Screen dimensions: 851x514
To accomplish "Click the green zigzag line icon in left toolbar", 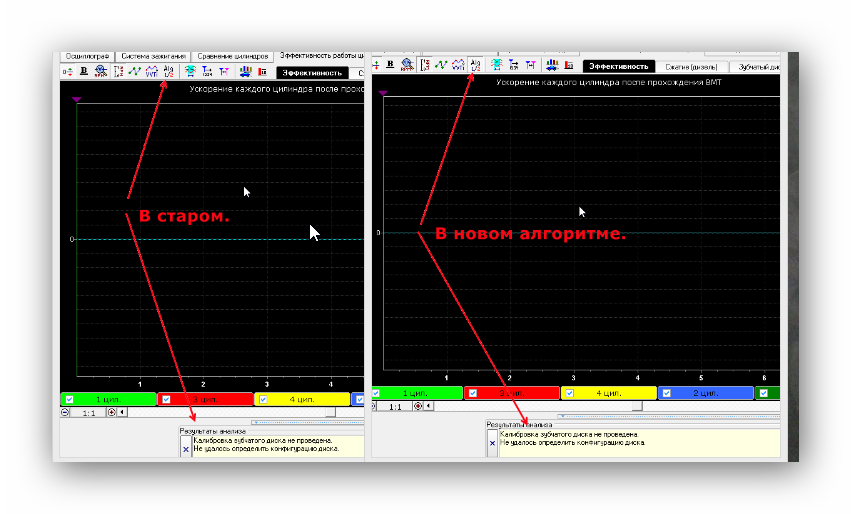I will pyautogui.click(x=135, y=72).
